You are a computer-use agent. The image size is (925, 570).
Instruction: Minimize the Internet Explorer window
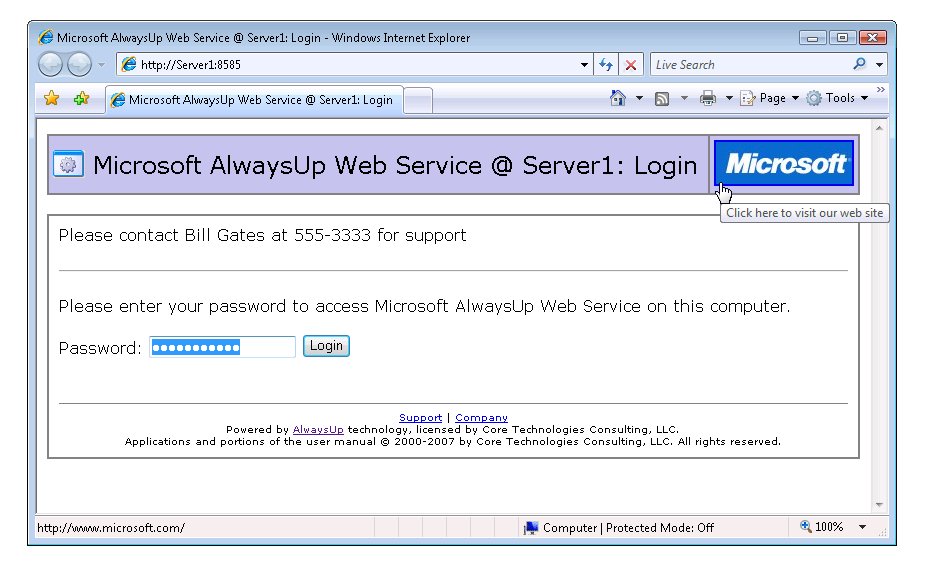812,38
